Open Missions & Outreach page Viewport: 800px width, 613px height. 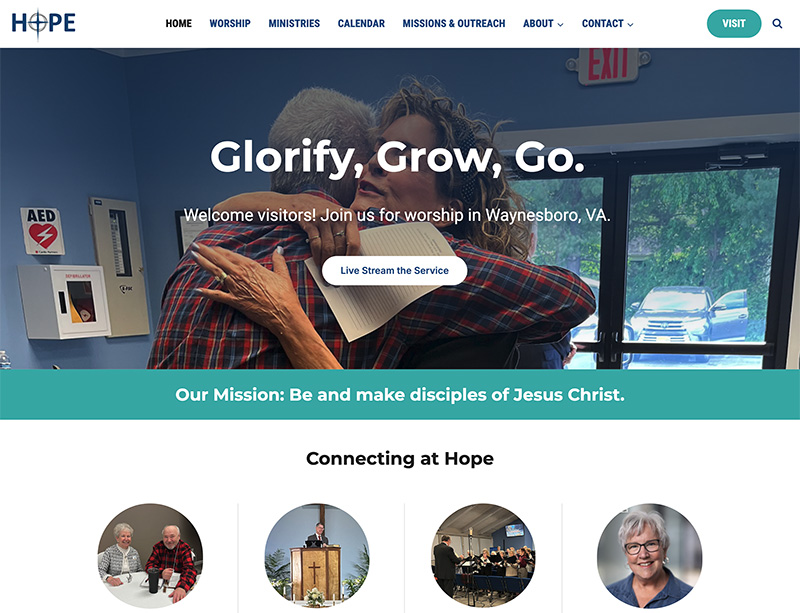click(x=454, y=23)
